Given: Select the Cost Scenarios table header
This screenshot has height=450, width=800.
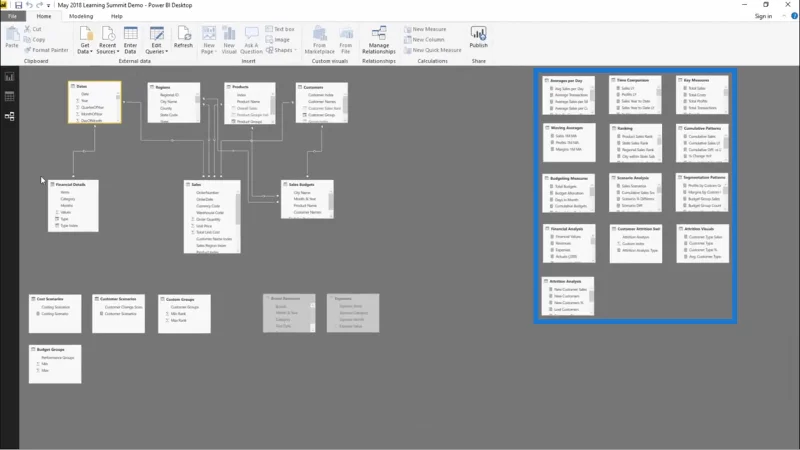Looking at the screenshot, I should 55,298.
